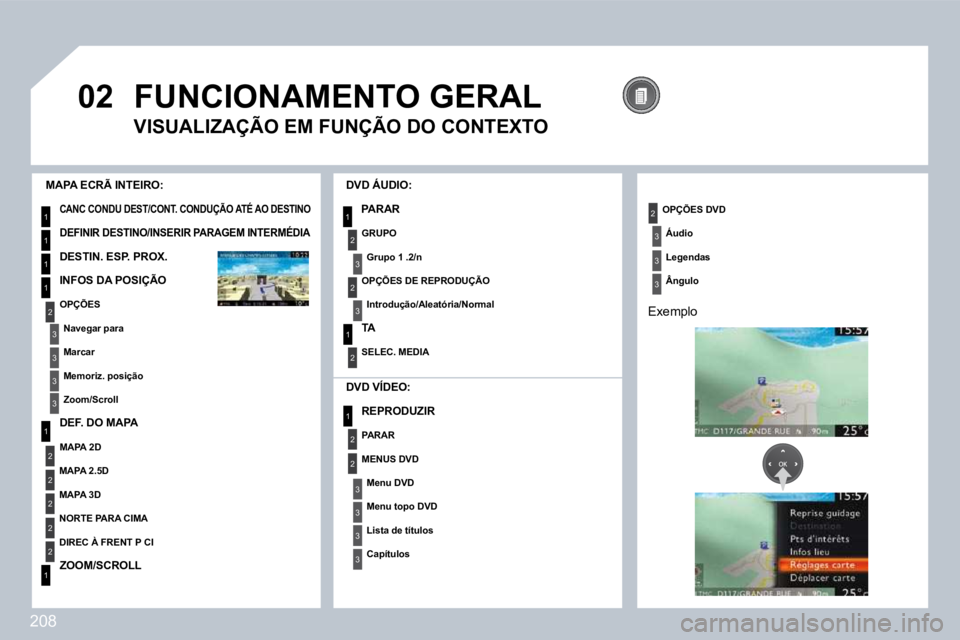Select the Memoriz. posição entry
The height and width of the screenshot is (640, 960).
103,376
